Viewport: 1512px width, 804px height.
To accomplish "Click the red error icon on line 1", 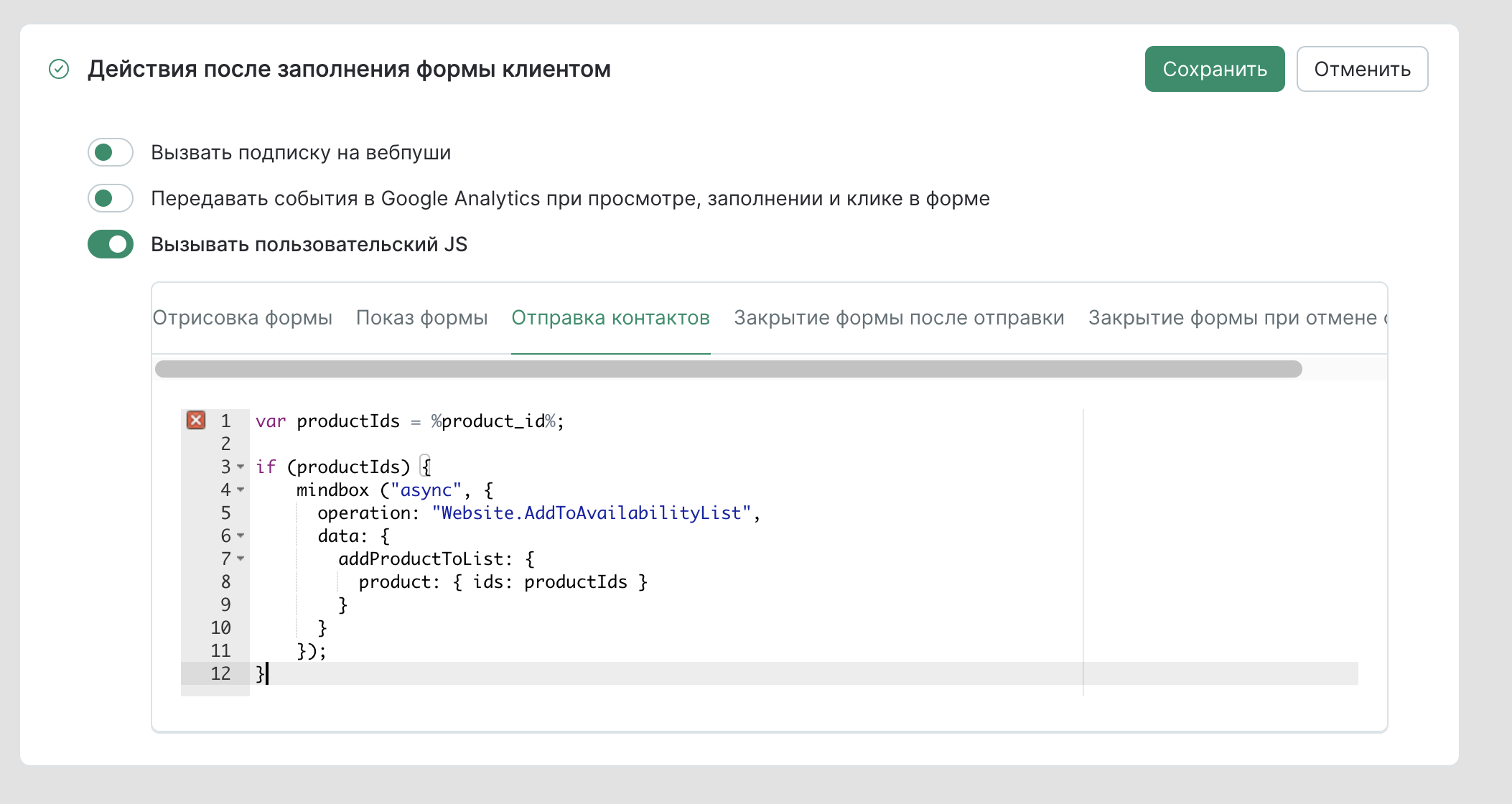I will pos(196,420).
